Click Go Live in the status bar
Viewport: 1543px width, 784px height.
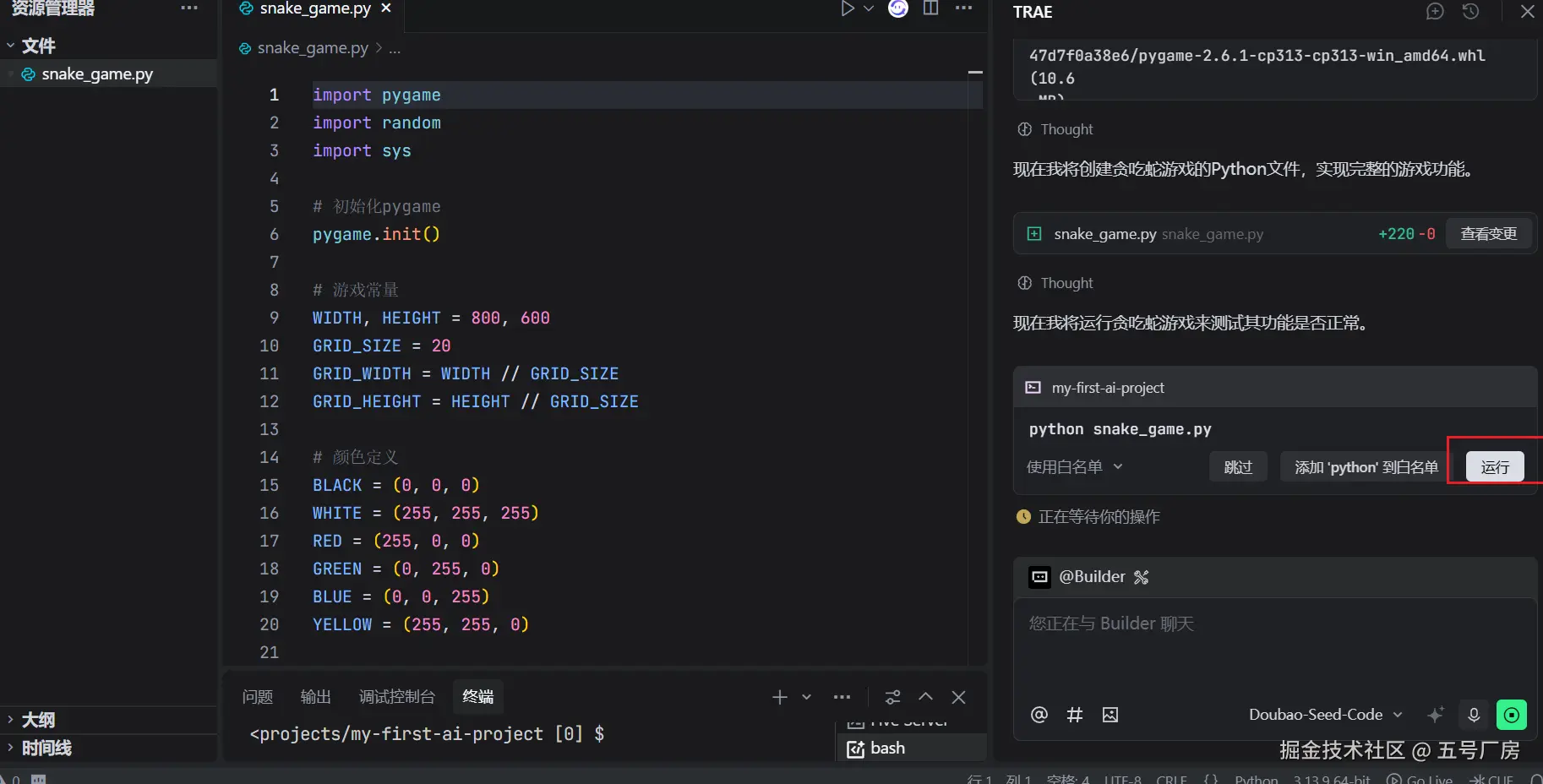click(x=1420, y=779)
